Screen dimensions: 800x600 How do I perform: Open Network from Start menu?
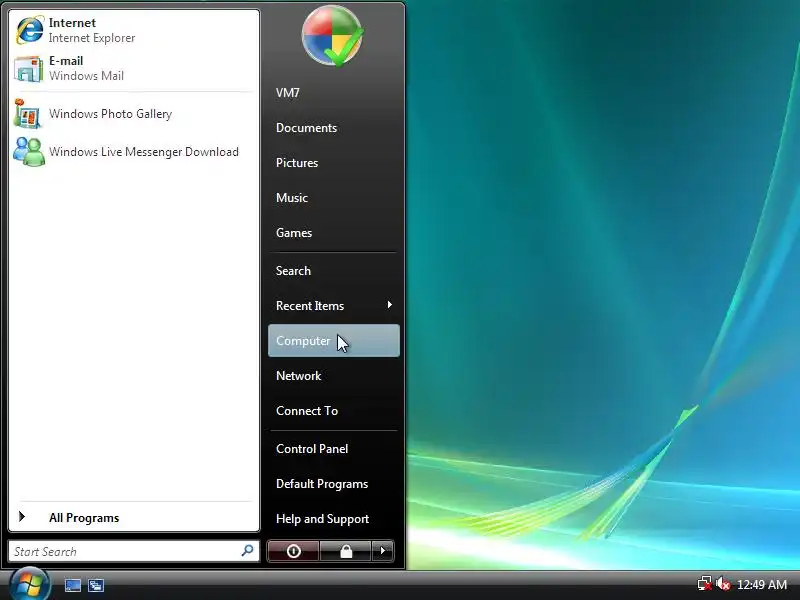[x=334, y=376]
